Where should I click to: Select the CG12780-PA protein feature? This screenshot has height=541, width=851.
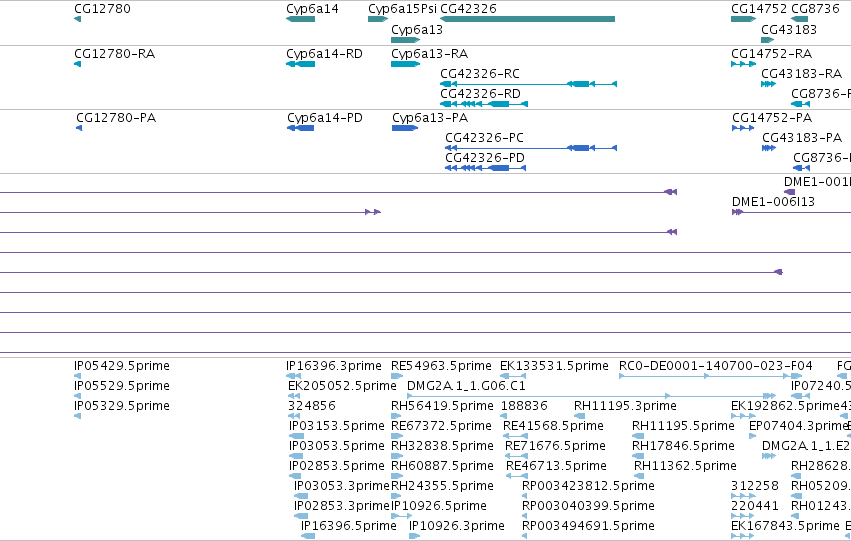point(79,128)
